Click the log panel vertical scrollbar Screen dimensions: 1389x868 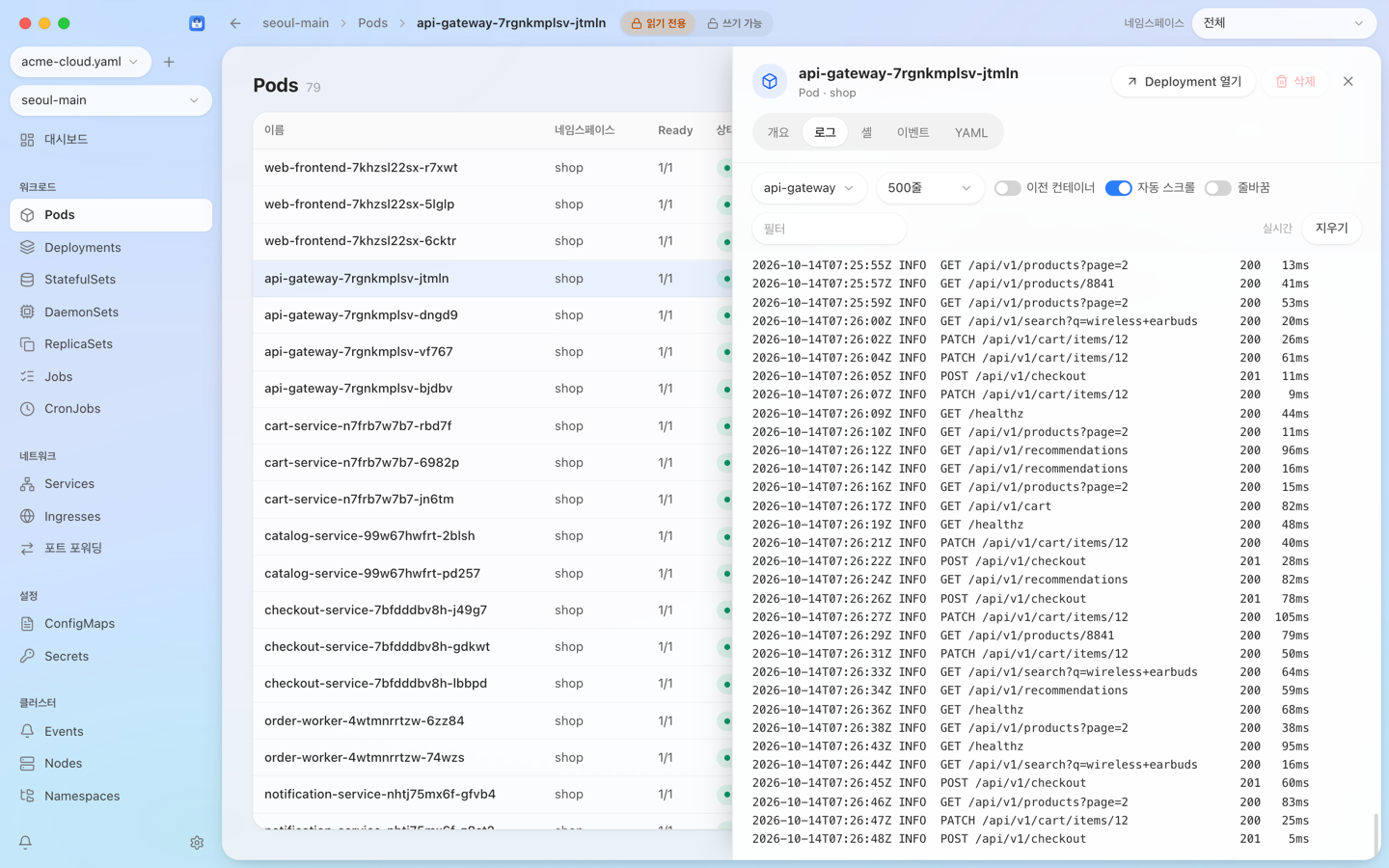pos(1375,833)
